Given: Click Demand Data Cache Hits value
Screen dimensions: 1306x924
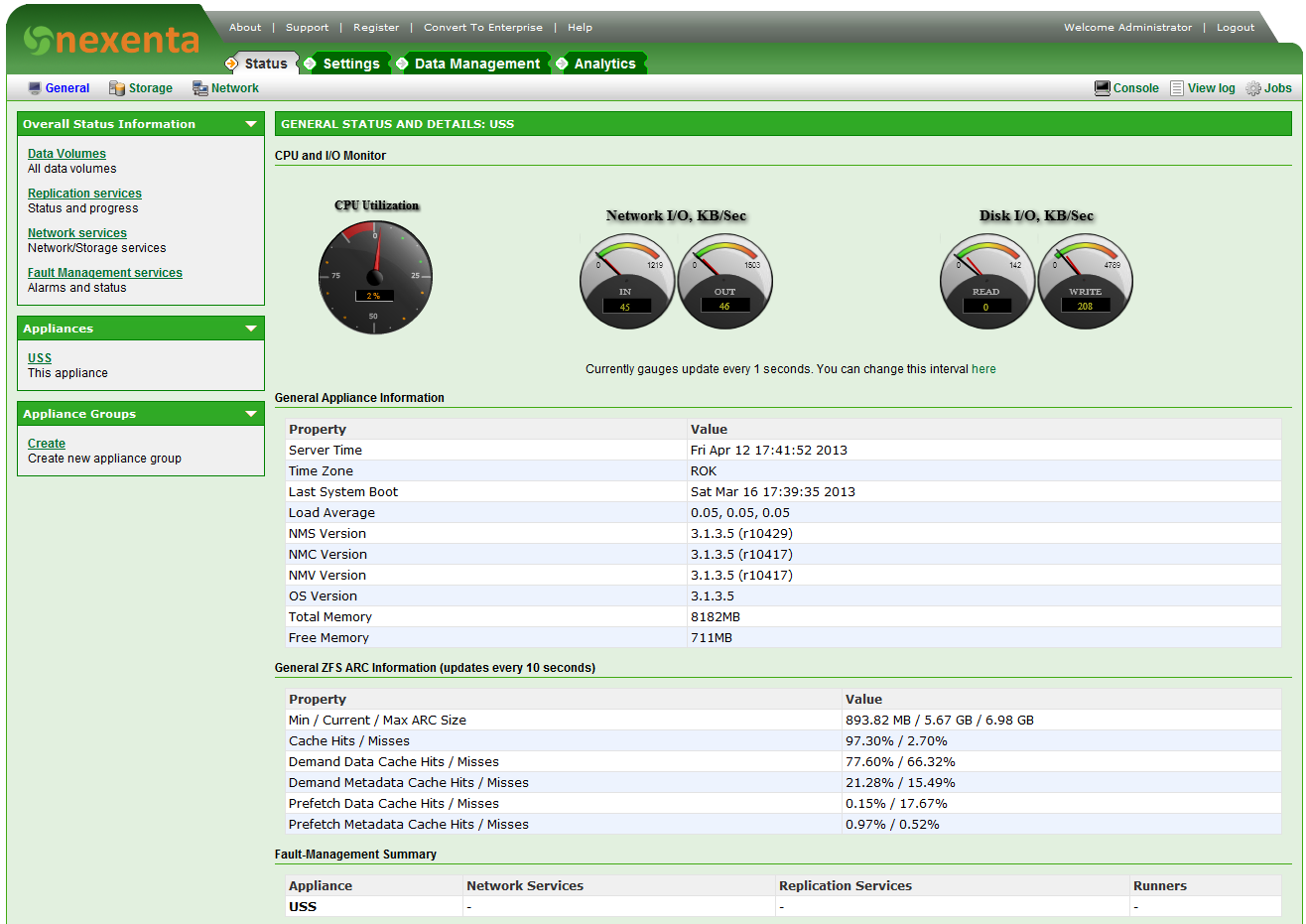Looking at the screenshot, I should [x=900, y=762].
